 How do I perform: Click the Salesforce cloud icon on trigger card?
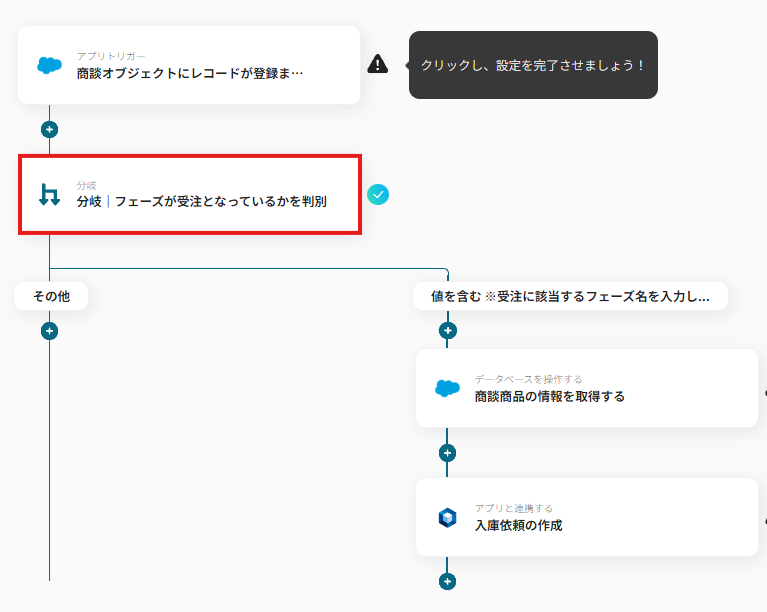49,65
